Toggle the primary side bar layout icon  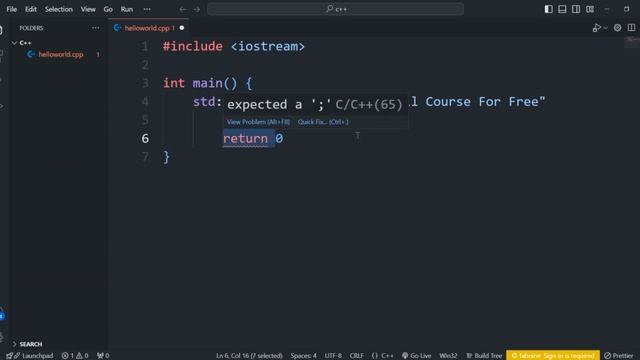point(549,9)
